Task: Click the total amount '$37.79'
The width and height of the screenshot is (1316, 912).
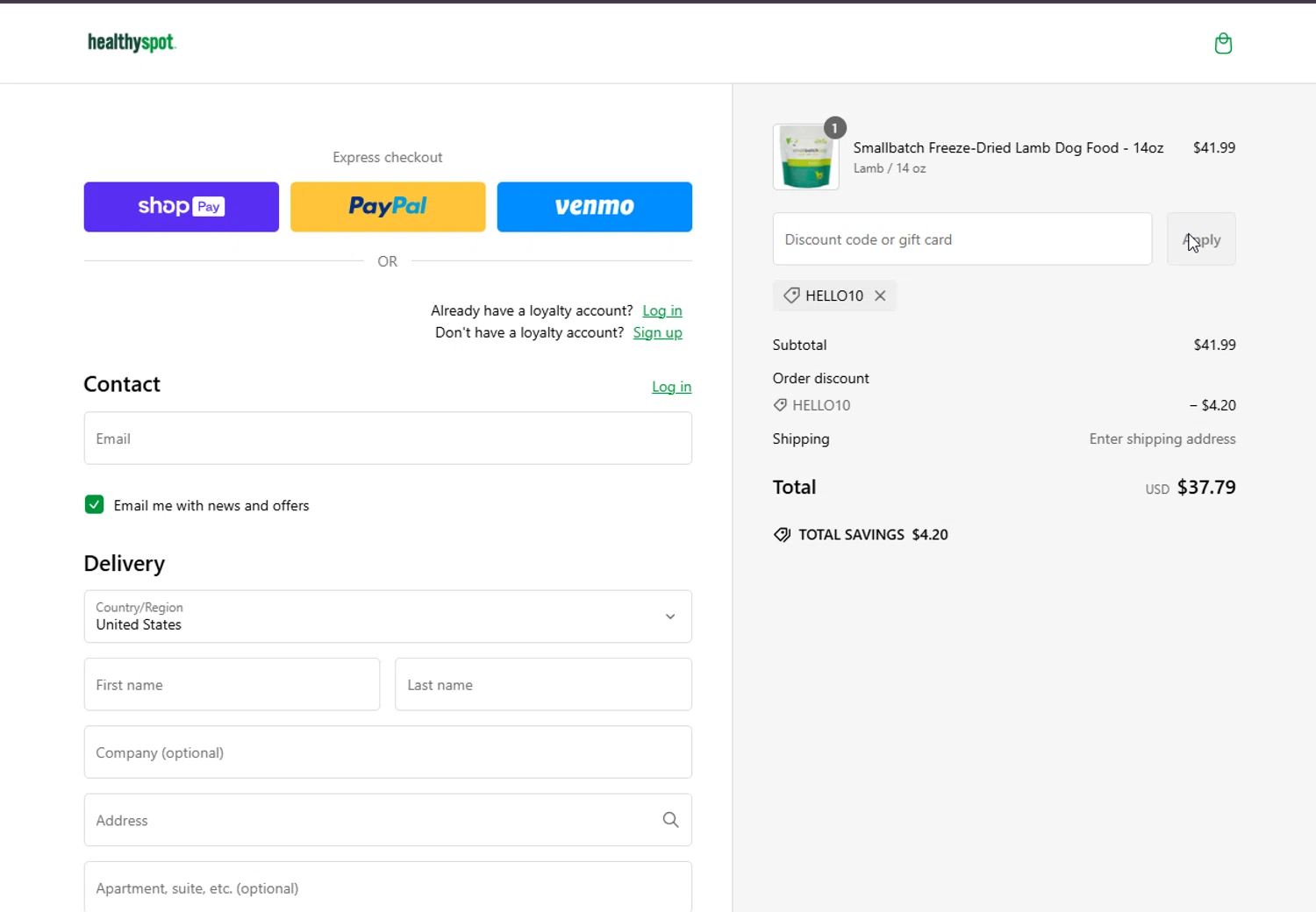Action: click(1206, 488)
